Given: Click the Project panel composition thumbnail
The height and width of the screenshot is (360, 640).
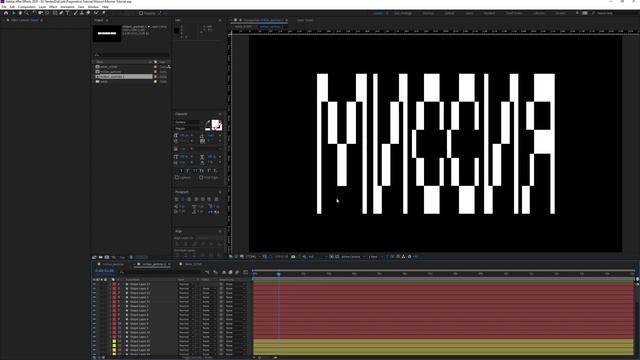Looking at the screenshot, I should [x=107, y=33].
